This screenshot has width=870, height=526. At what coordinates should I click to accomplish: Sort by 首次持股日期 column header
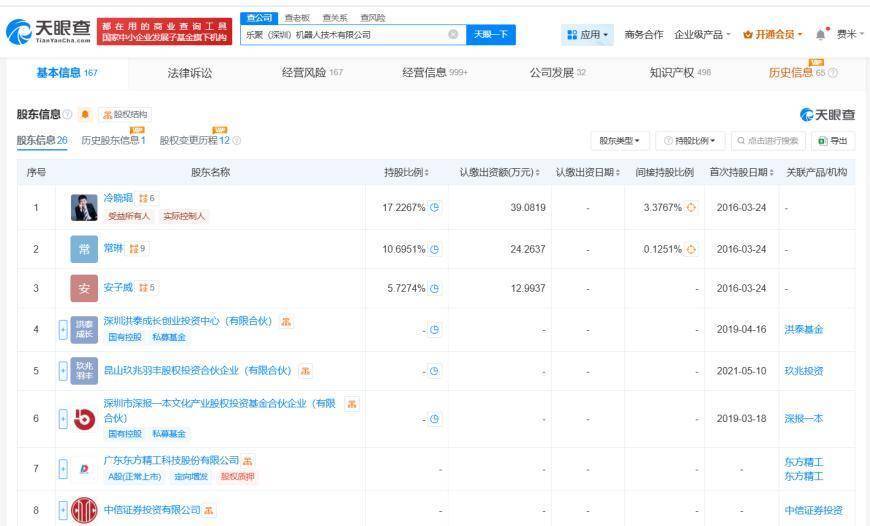coord(742,173)
